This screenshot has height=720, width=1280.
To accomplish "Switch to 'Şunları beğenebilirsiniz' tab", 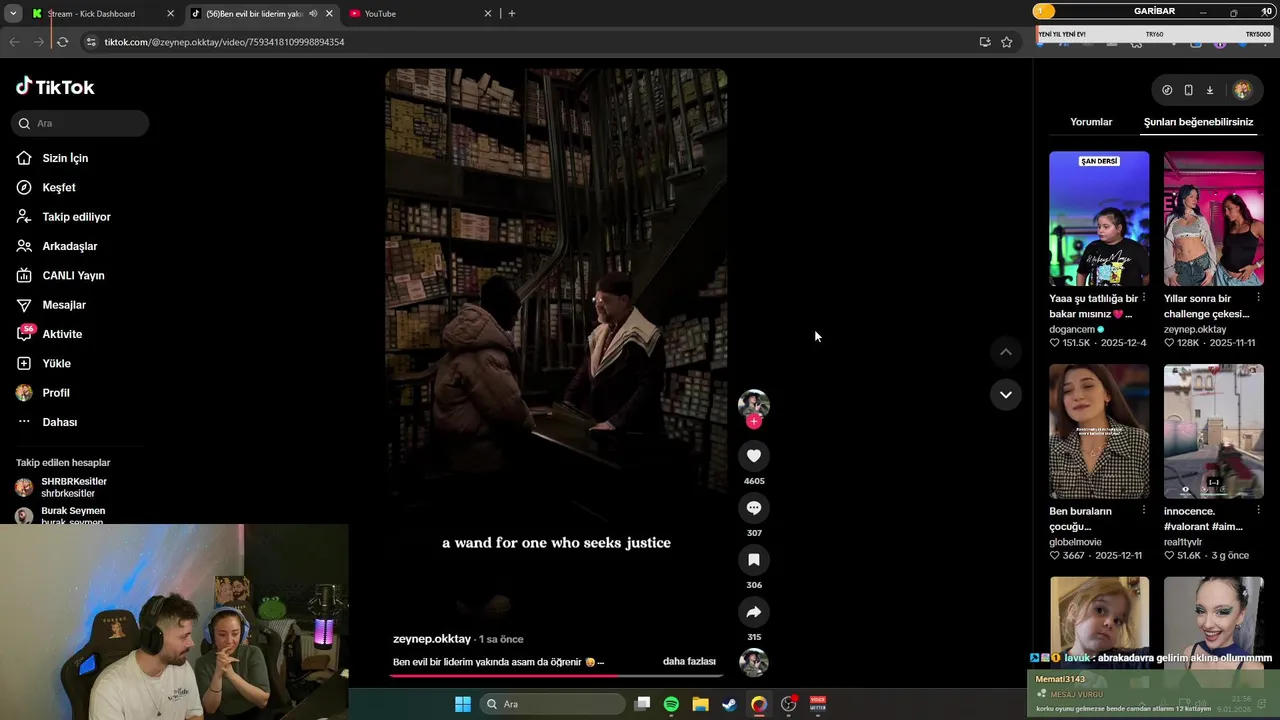I will tap(1198, 122).
